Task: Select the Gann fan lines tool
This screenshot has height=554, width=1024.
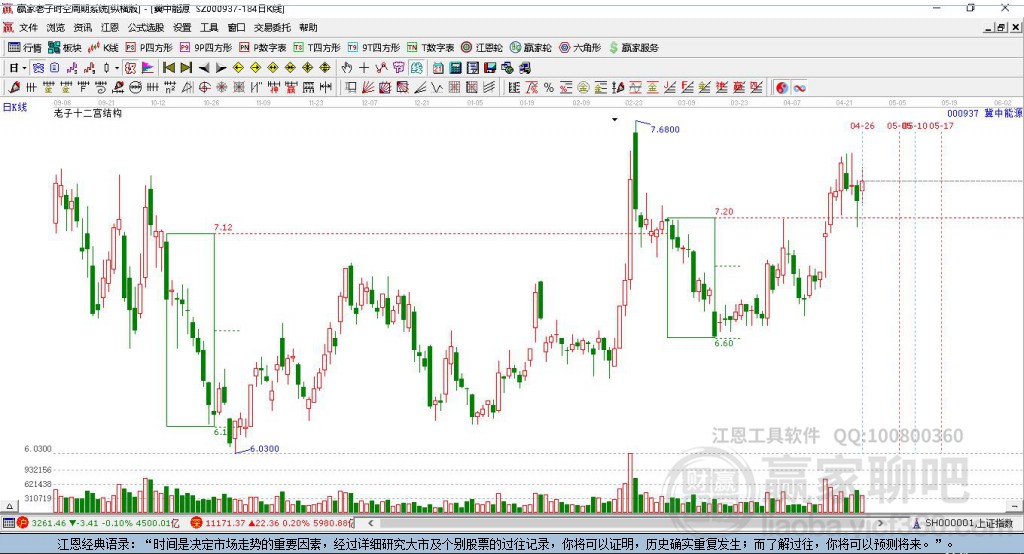Action: click(x=368, y=88)
